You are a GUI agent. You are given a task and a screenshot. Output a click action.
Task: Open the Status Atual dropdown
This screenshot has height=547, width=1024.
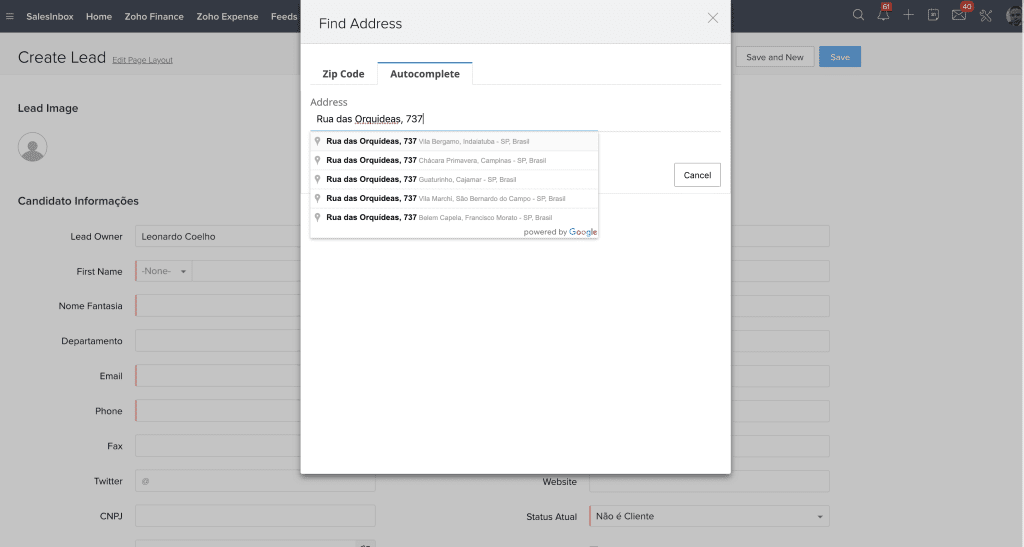(x=709, y=516)
